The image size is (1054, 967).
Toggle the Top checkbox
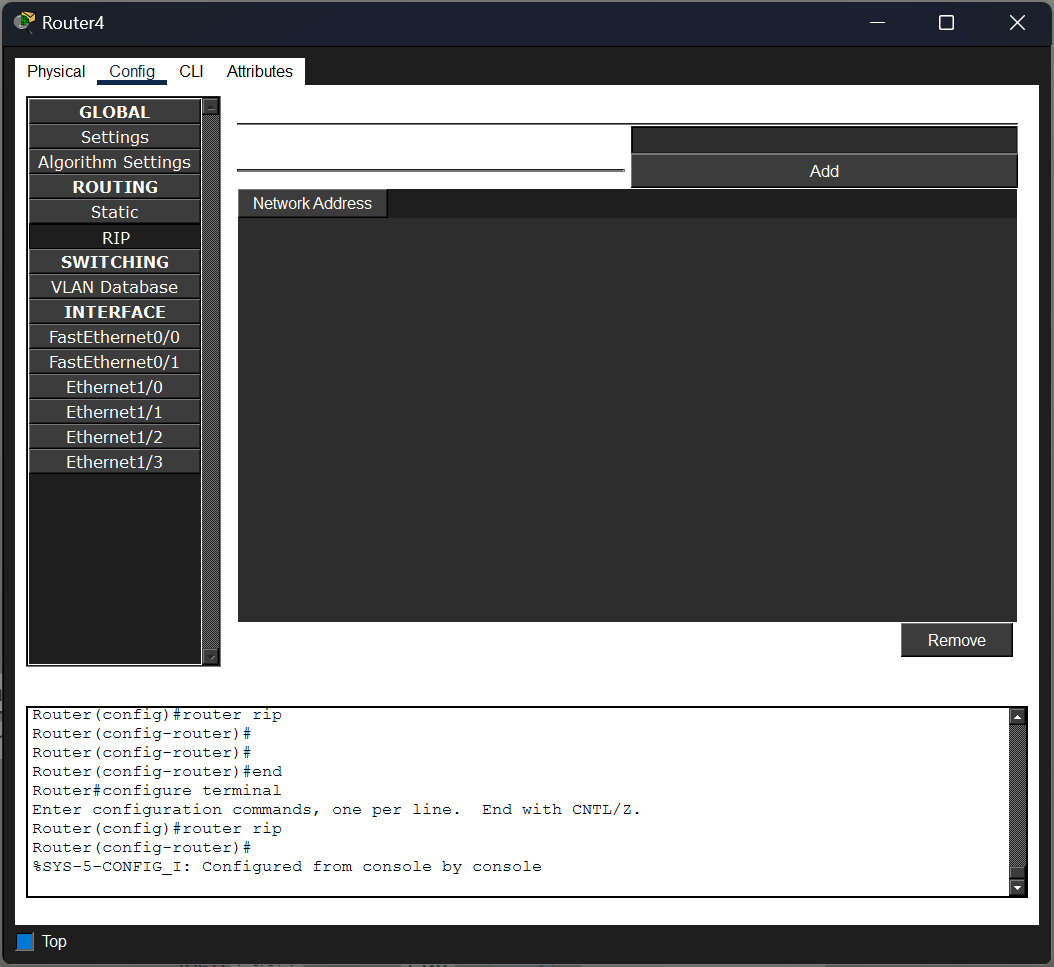[25, 941]
